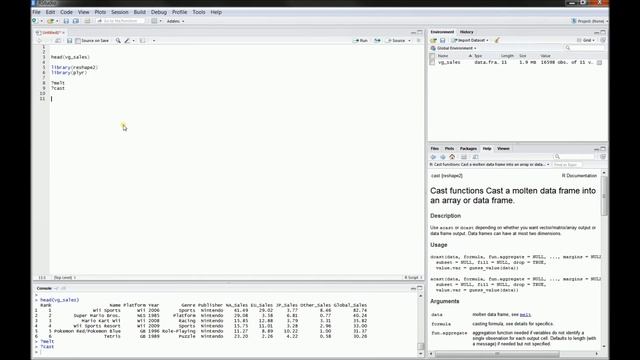Screen dimensions: 640x360
Task: Switch the Grid view dropdown
Action: [x=586, y=40]
